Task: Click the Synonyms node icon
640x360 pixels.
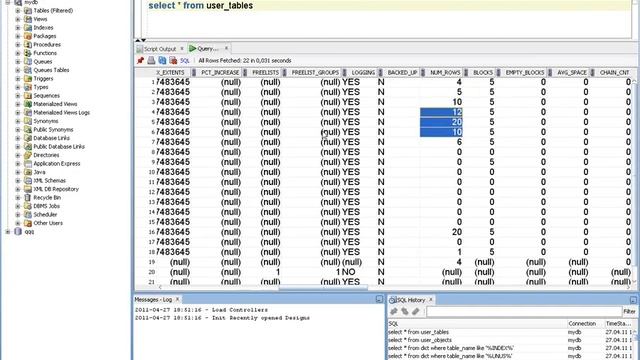Action: (28, 121)
